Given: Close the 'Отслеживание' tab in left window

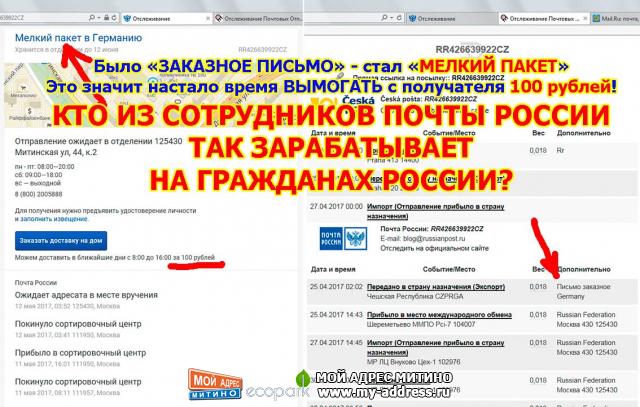Looking at the screenshot, I should click(x=208, y=18).
